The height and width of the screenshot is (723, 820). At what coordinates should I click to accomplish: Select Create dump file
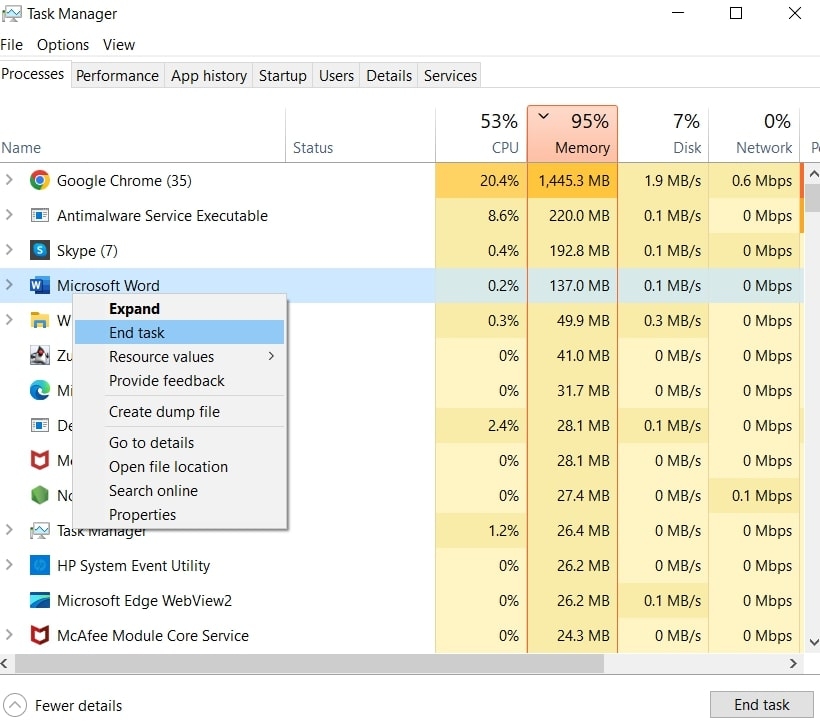click(179, 412)
